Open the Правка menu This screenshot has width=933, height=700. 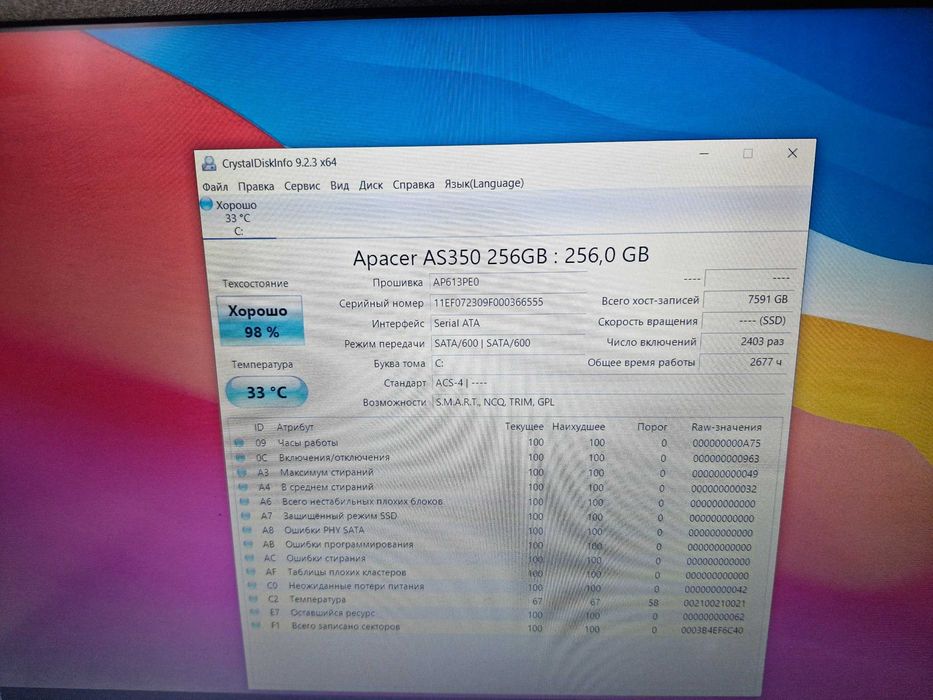tap(256, 186)
